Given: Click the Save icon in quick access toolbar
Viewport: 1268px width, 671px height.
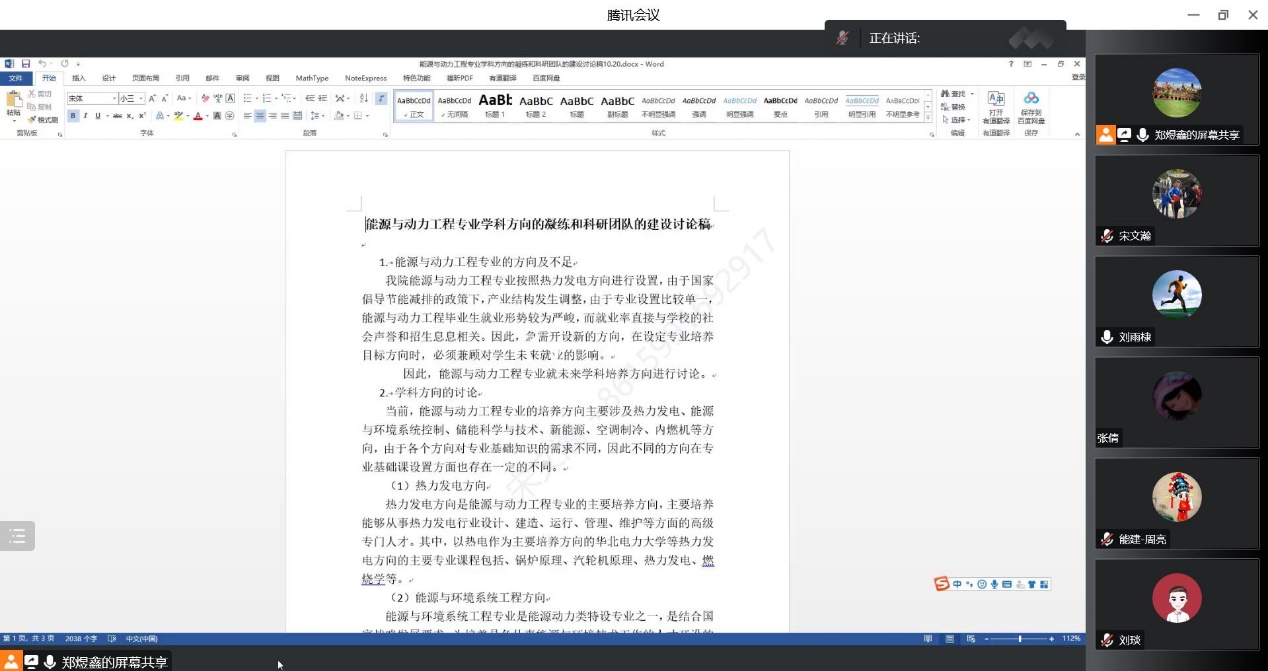Looking at the screenshot, I should coord(26,64).
